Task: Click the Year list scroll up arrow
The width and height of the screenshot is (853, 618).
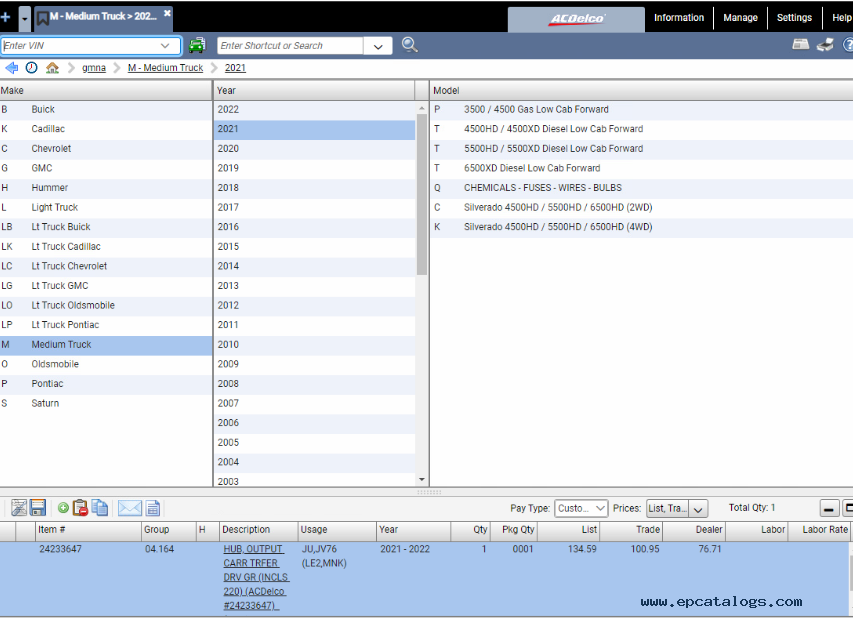Action: 422,108
